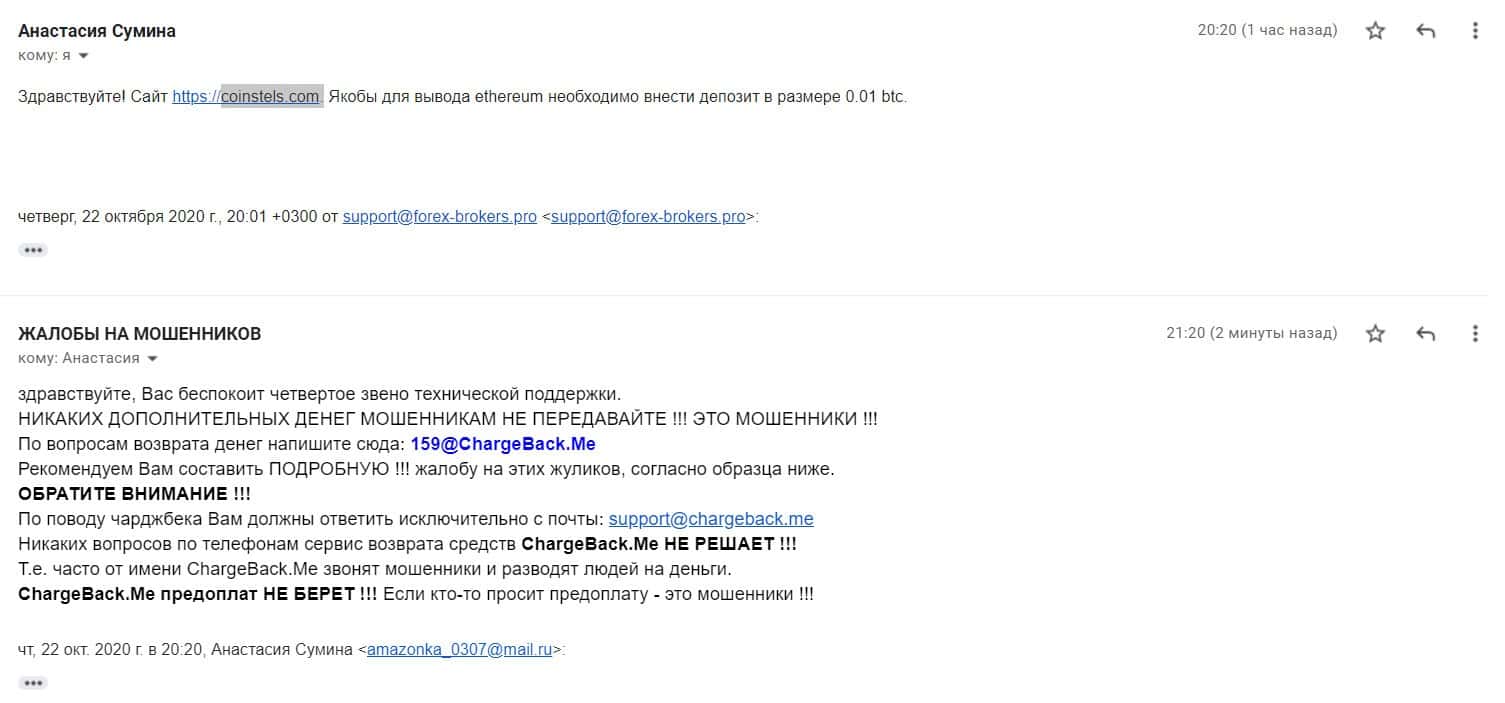Click the 21:20 (2 минуты назад) timestamp
This screenshot has width=1505, height=703.
(1252, 333)
